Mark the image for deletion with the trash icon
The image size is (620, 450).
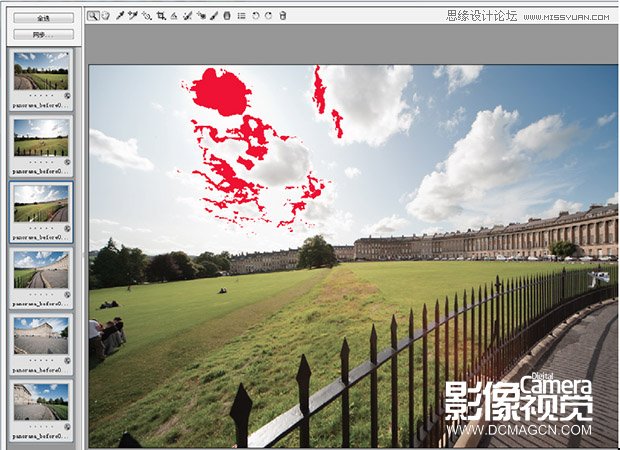282,16
